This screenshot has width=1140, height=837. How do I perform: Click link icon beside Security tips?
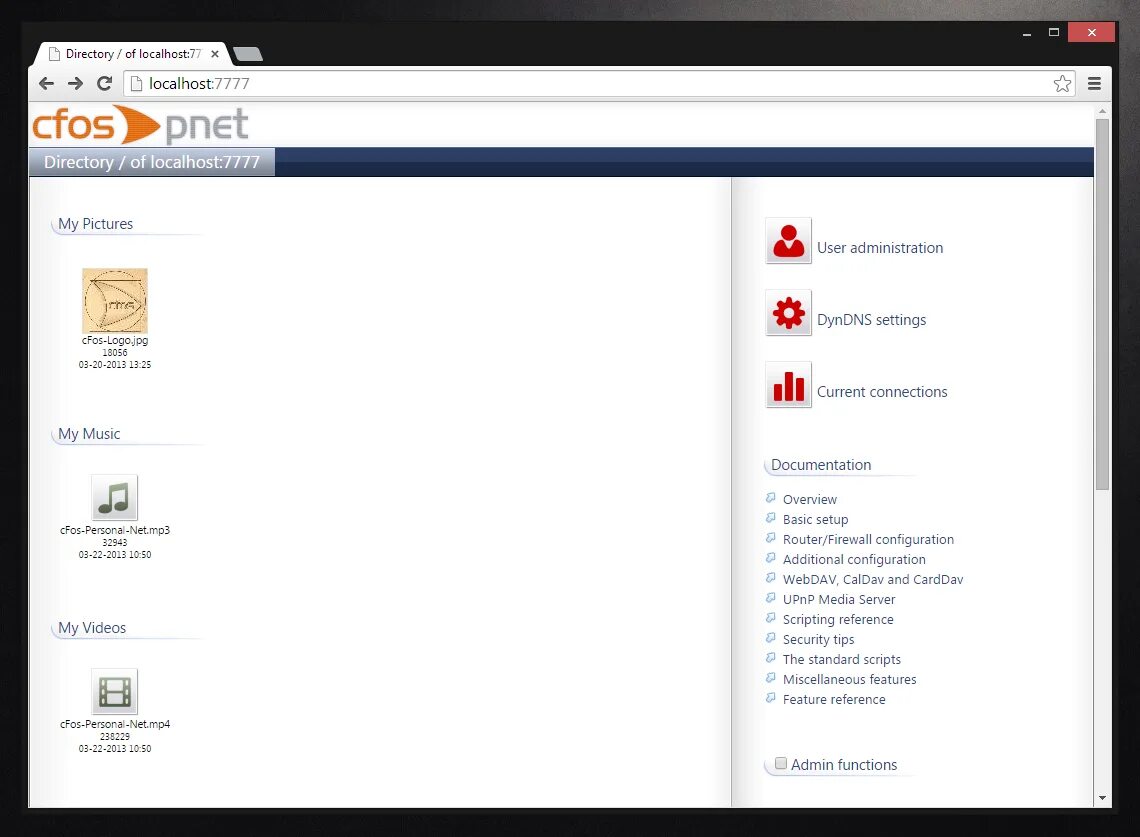771,638
